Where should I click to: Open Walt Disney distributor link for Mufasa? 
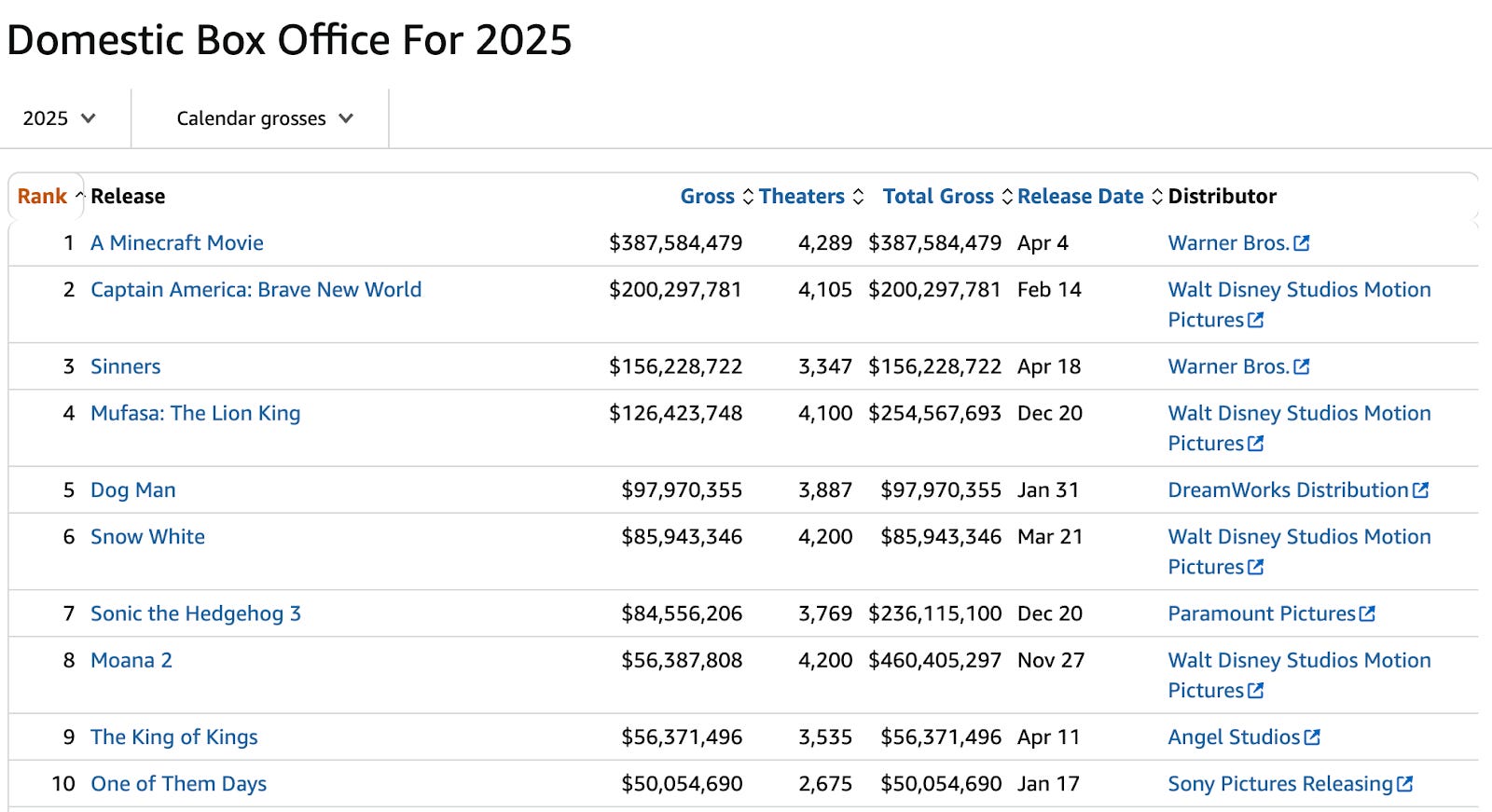click(x=1299, y=428)
